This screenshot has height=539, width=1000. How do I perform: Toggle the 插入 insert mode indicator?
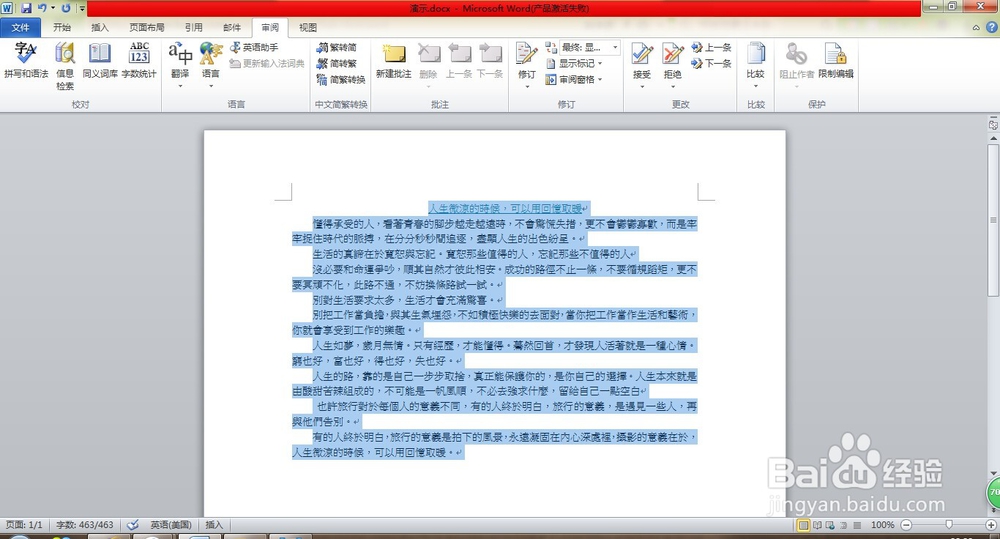point(214,524)
